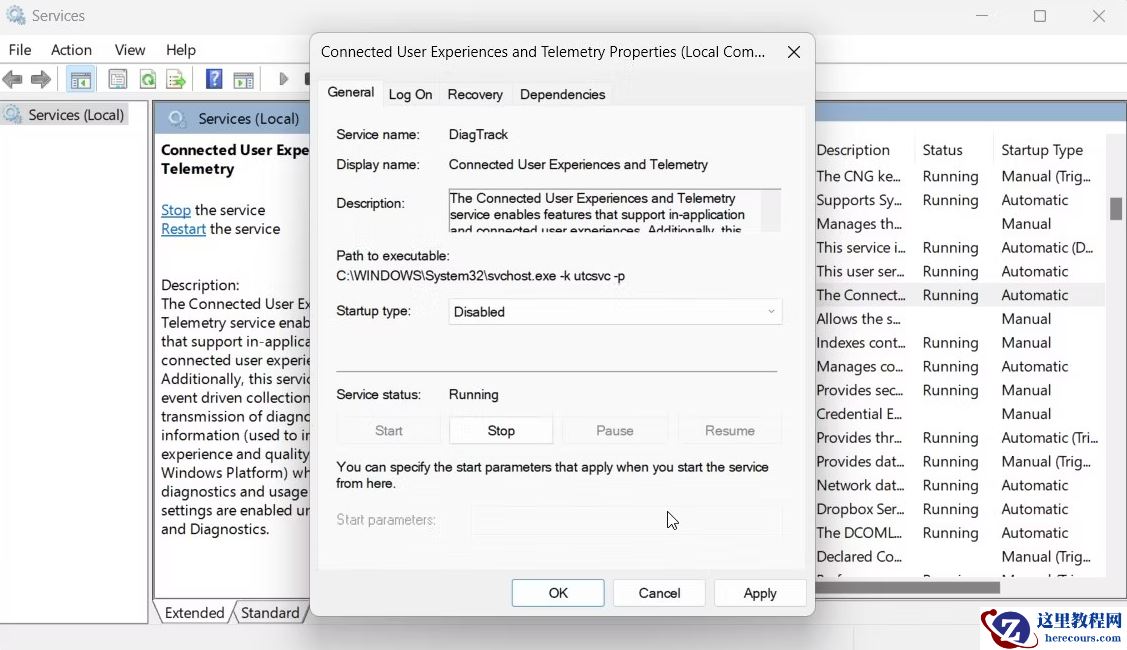Click the Start parameters input field

click(x=627, y=519)
